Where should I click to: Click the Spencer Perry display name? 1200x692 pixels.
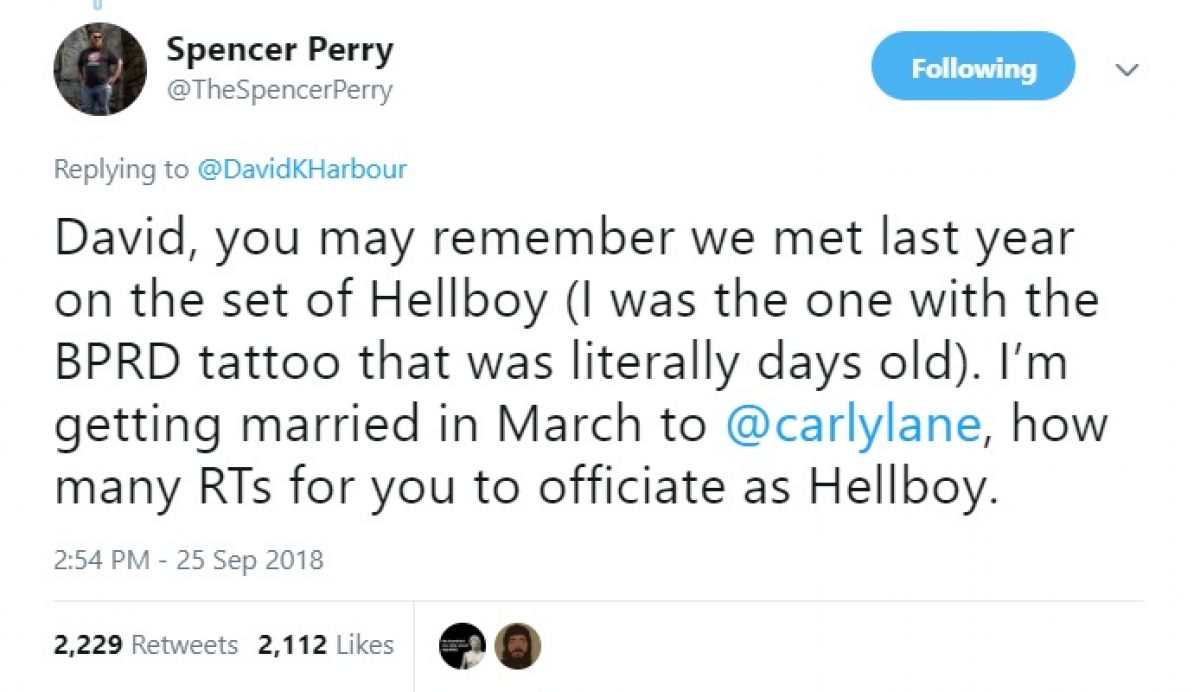click(279, 50)
